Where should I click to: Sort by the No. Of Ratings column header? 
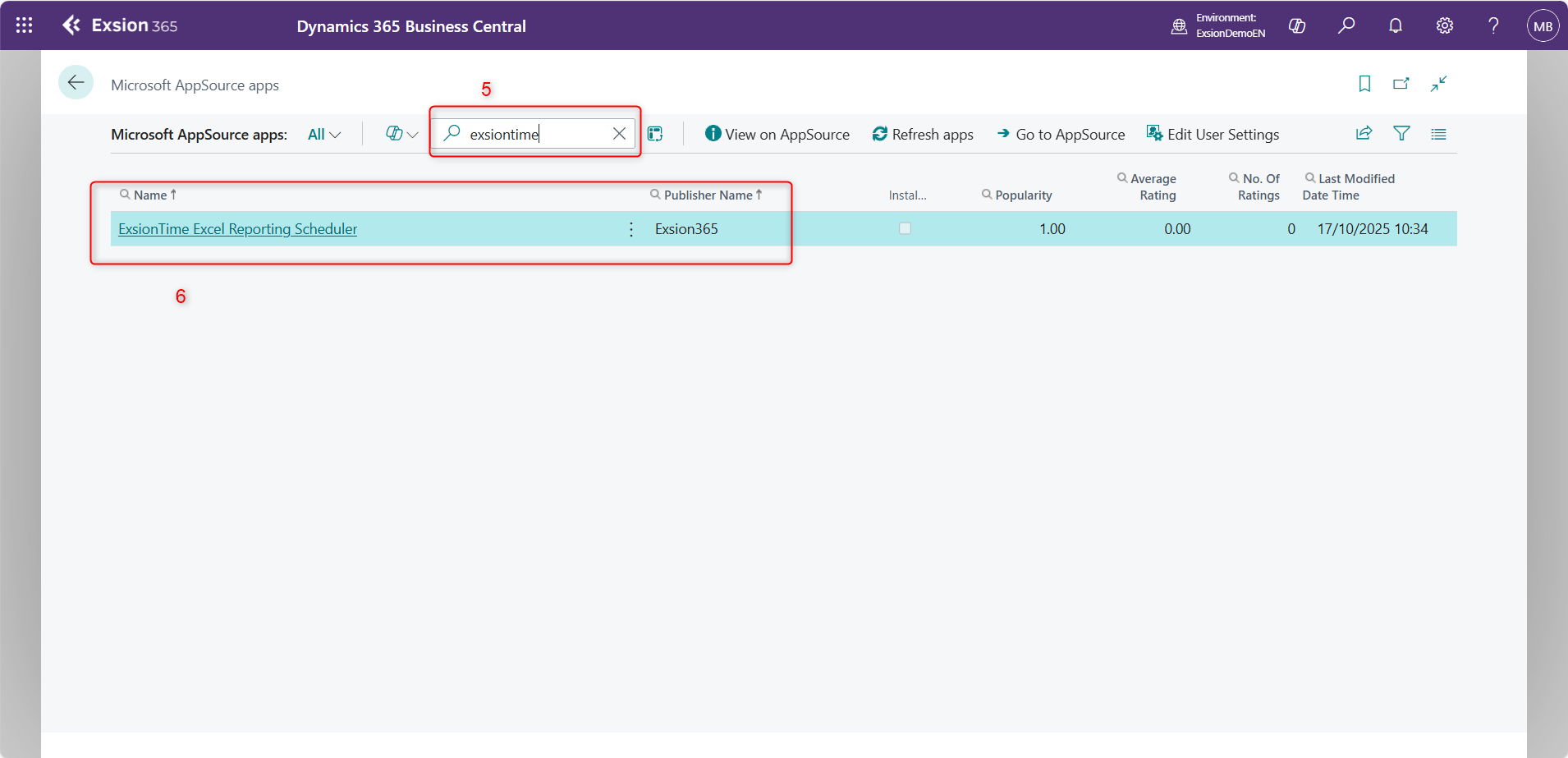(1259, 187)
